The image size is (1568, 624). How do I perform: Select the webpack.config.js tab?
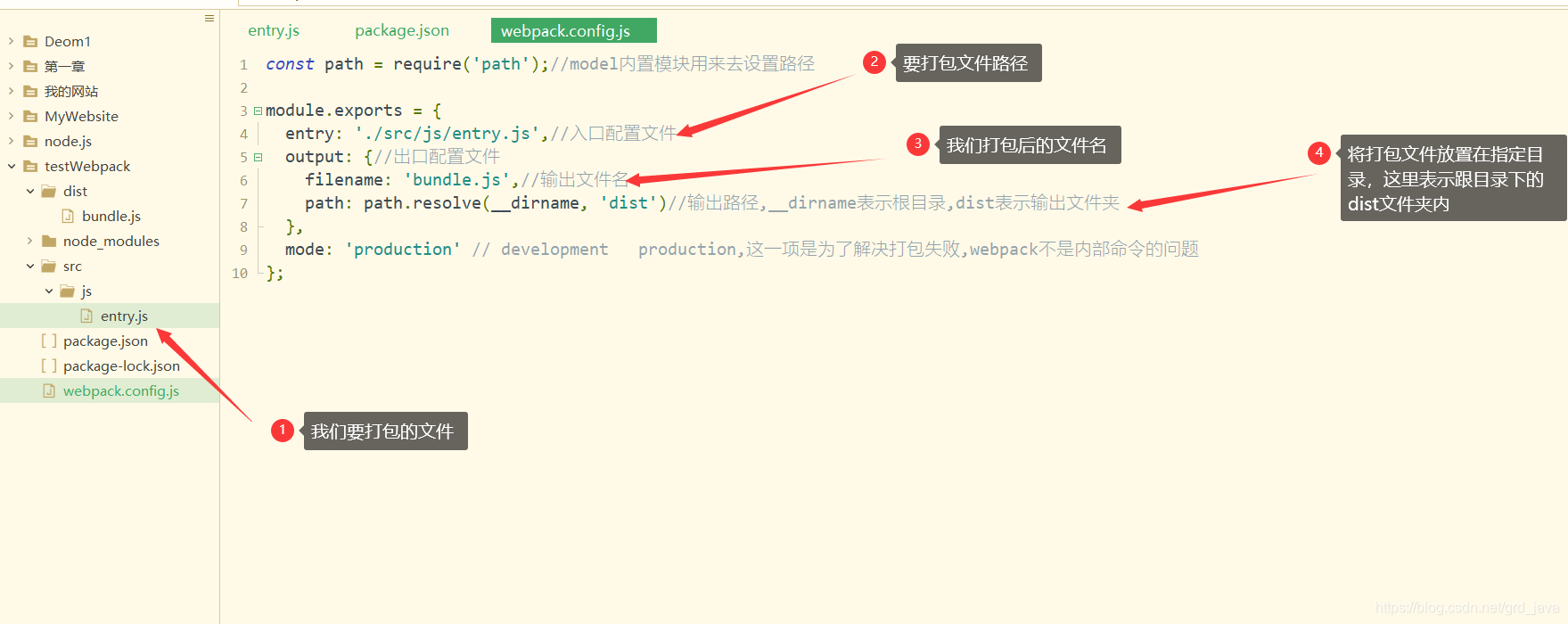[573, 30]
